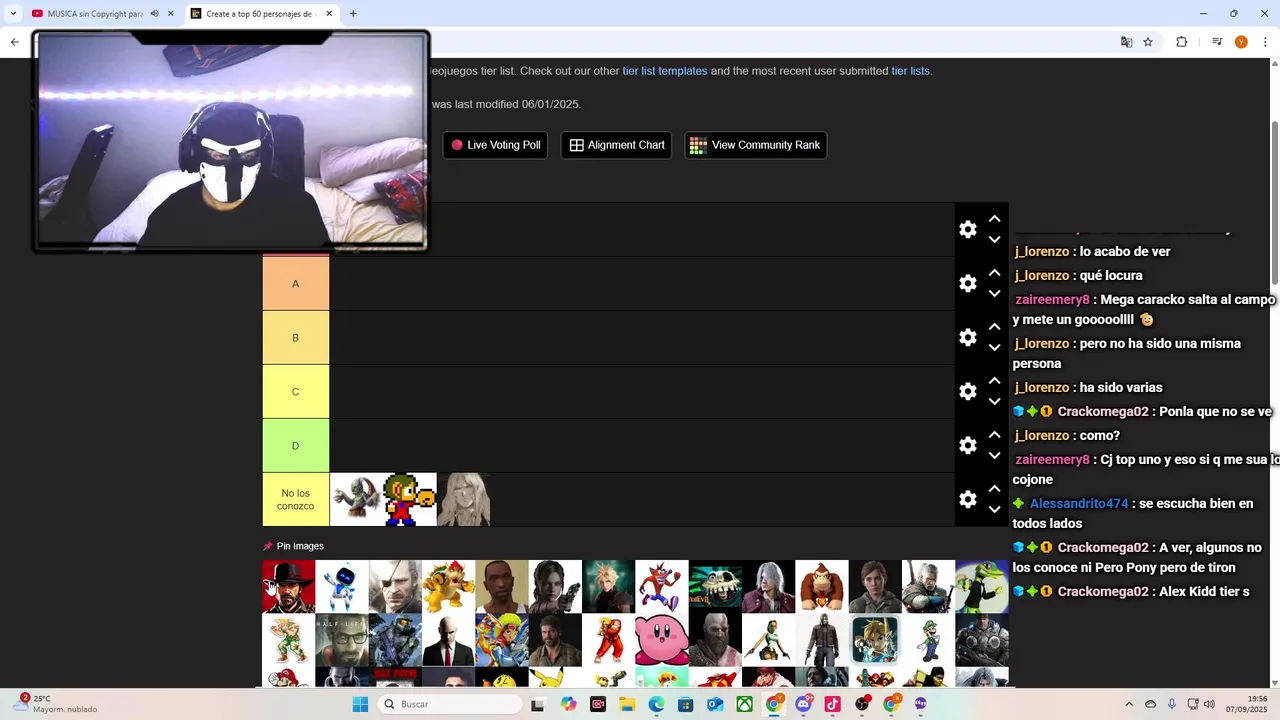Move tier A row down with arrow
This screenshot has height=720, width=1280.
(x=994, y=294)
